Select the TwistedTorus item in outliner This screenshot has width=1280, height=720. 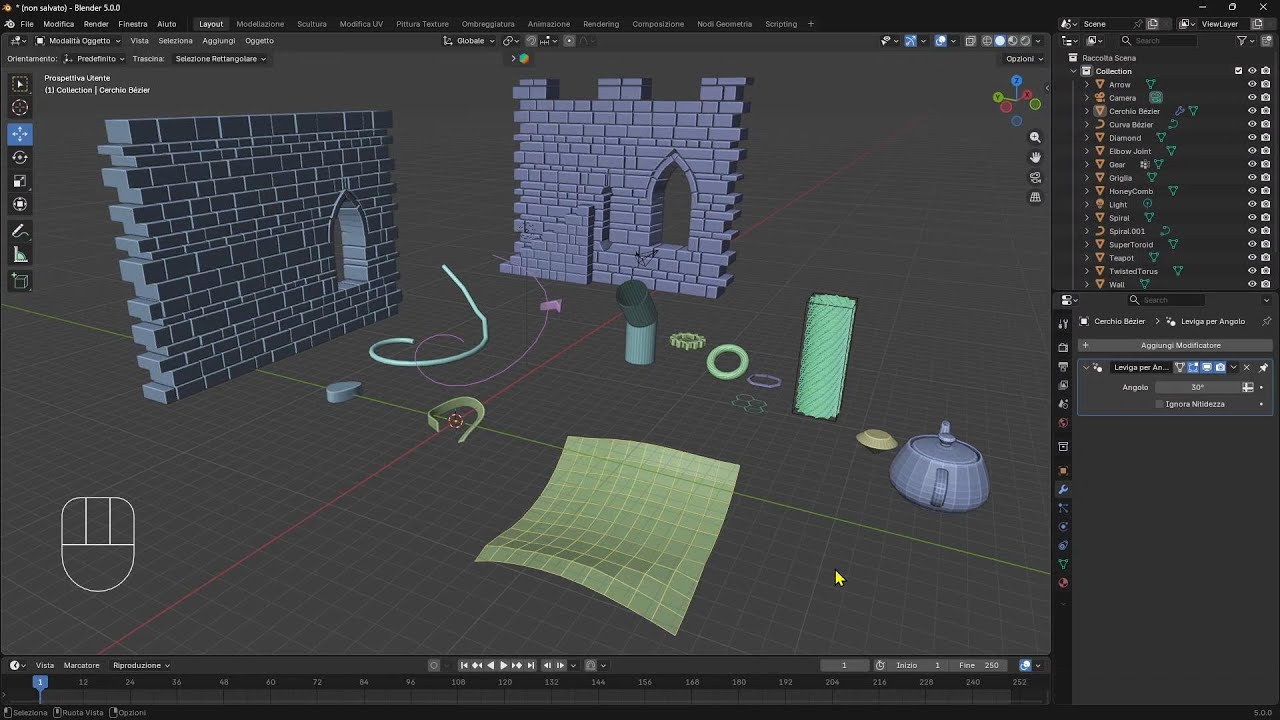coord(1133,271)
